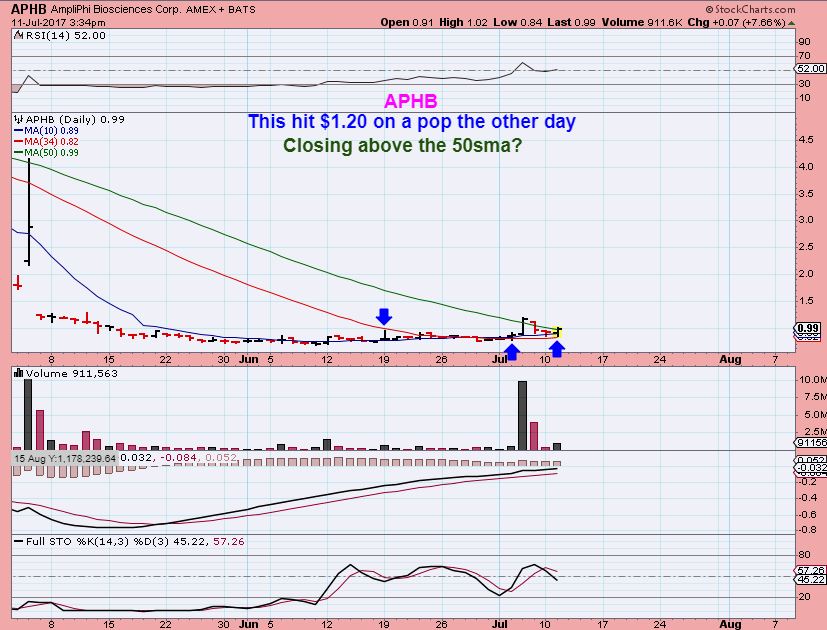The height and width of the screenshot is (630, 827).
Task: Click the MACD value 0.032
Action: click(137, 457)
